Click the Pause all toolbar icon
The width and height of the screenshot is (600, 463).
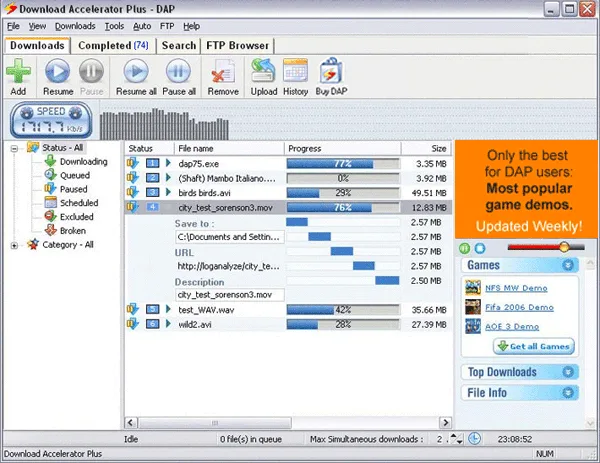pos(178,71)
